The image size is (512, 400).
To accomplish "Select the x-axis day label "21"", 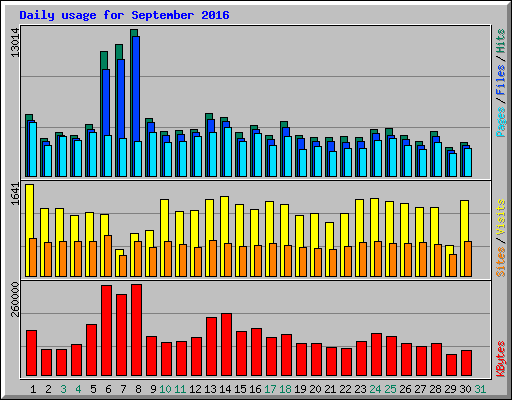I will point(330,389).
